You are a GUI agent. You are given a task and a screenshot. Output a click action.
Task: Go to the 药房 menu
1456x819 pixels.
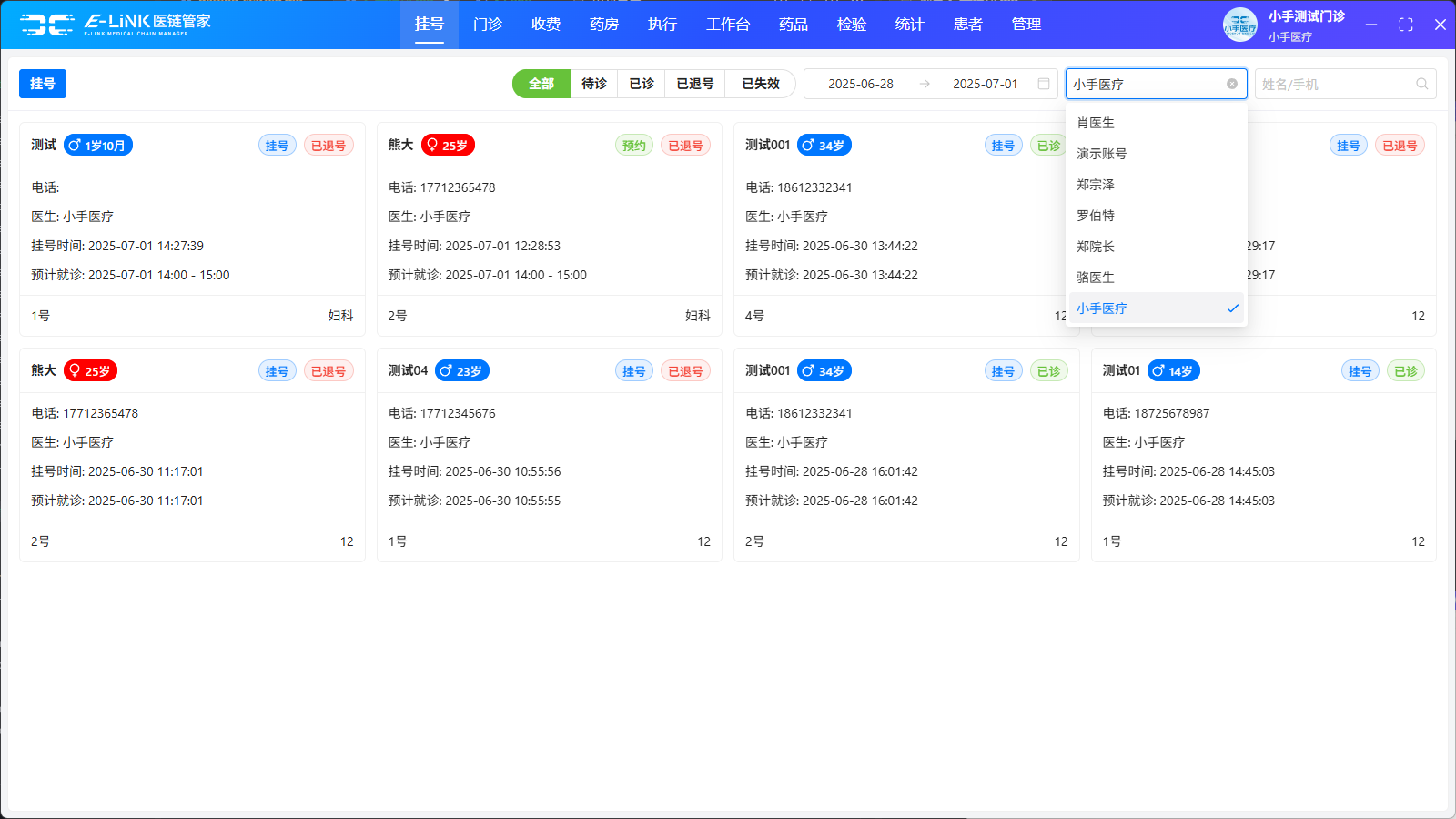tap(604, 25)
